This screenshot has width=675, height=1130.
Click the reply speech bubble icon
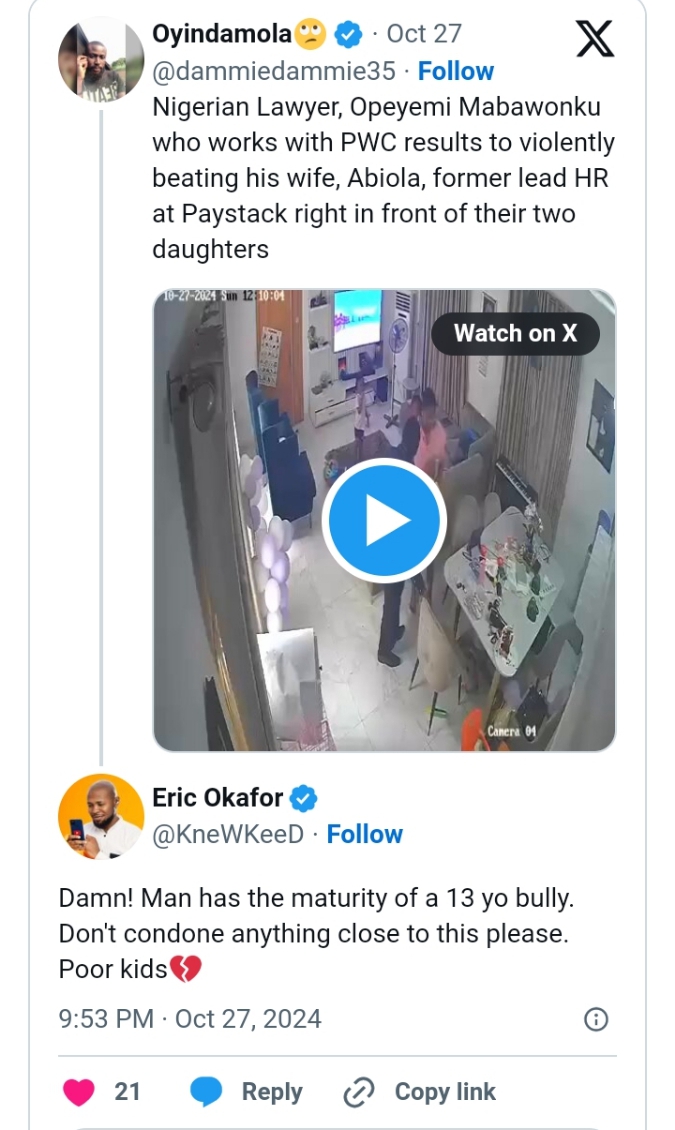point(206,1092)
